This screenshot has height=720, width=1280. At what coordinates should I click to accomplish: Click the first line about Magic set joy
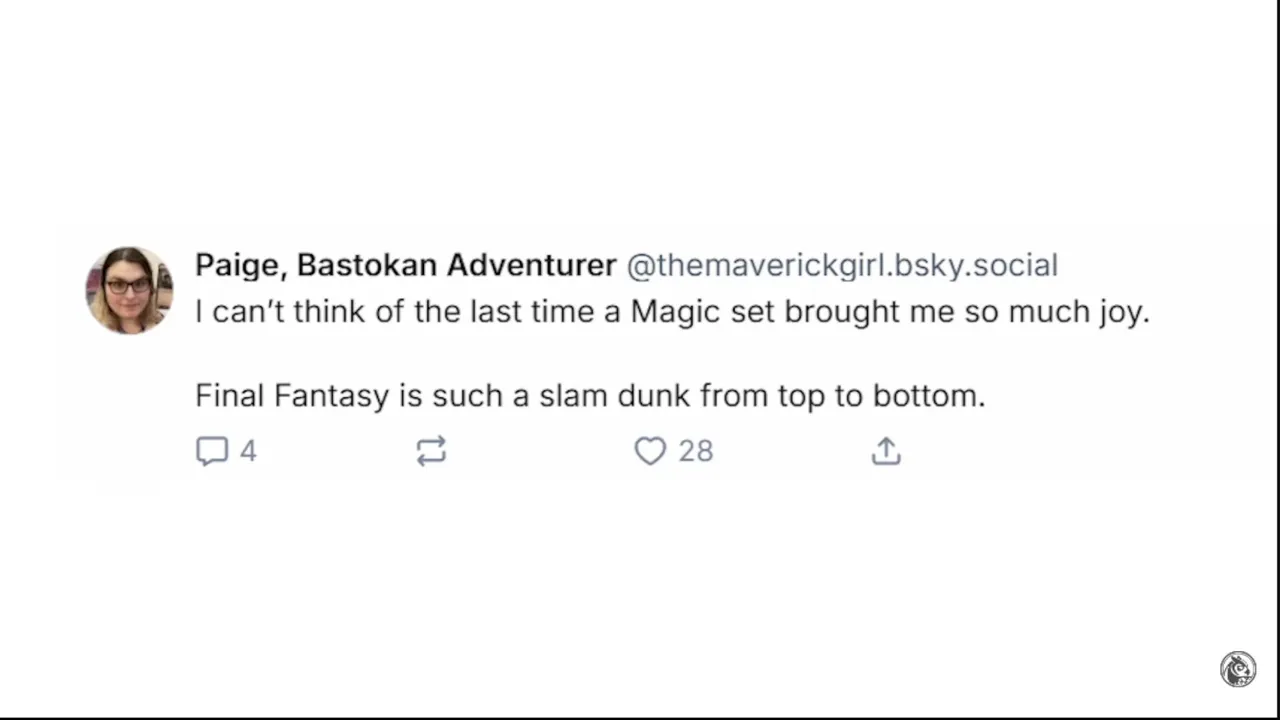[672, 312]
